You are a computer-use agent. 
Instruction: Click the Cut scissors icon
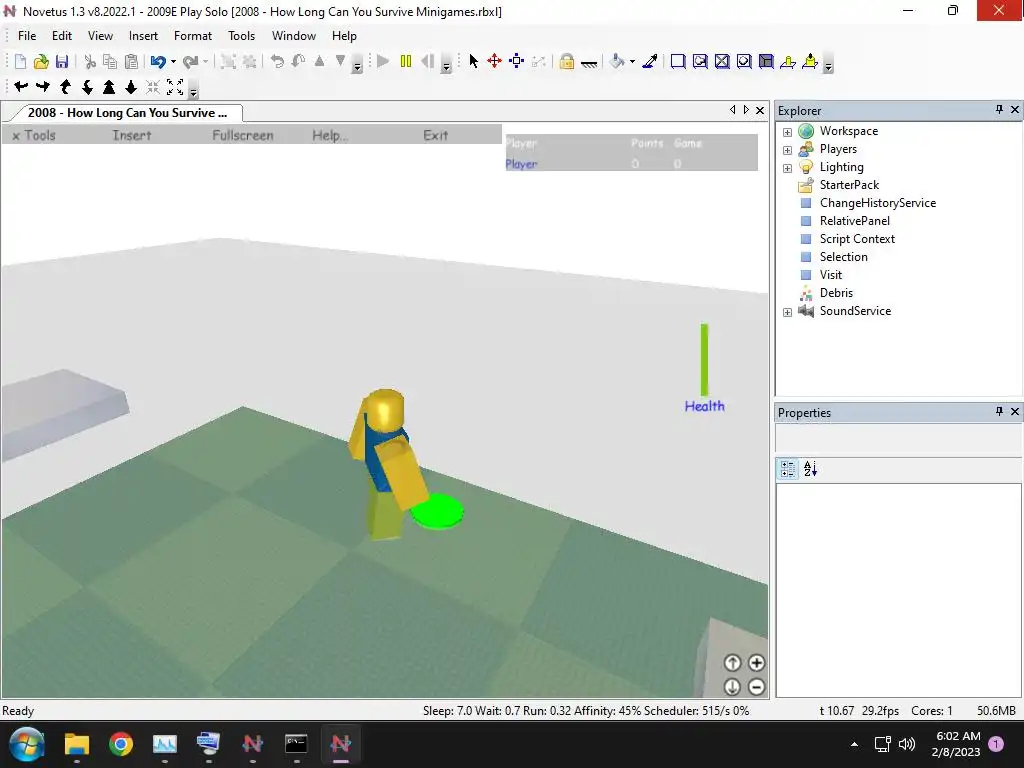click(x=90, y=61)
